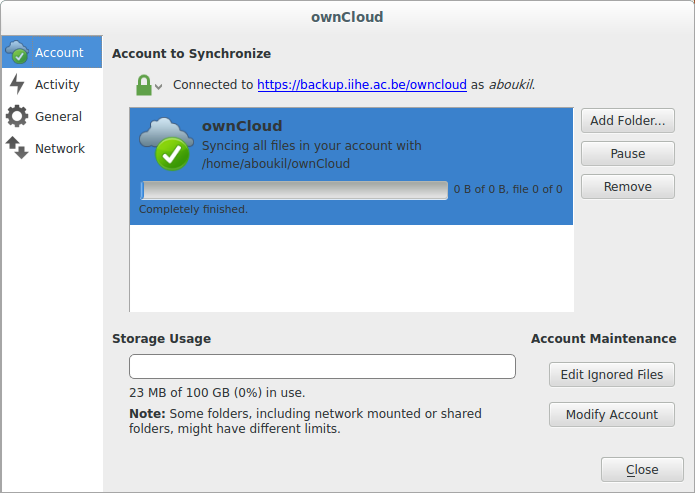Select the ownCloud folder title text
Image resolution: width=695 pixels, height=493 pixels.
pos(242,126)
